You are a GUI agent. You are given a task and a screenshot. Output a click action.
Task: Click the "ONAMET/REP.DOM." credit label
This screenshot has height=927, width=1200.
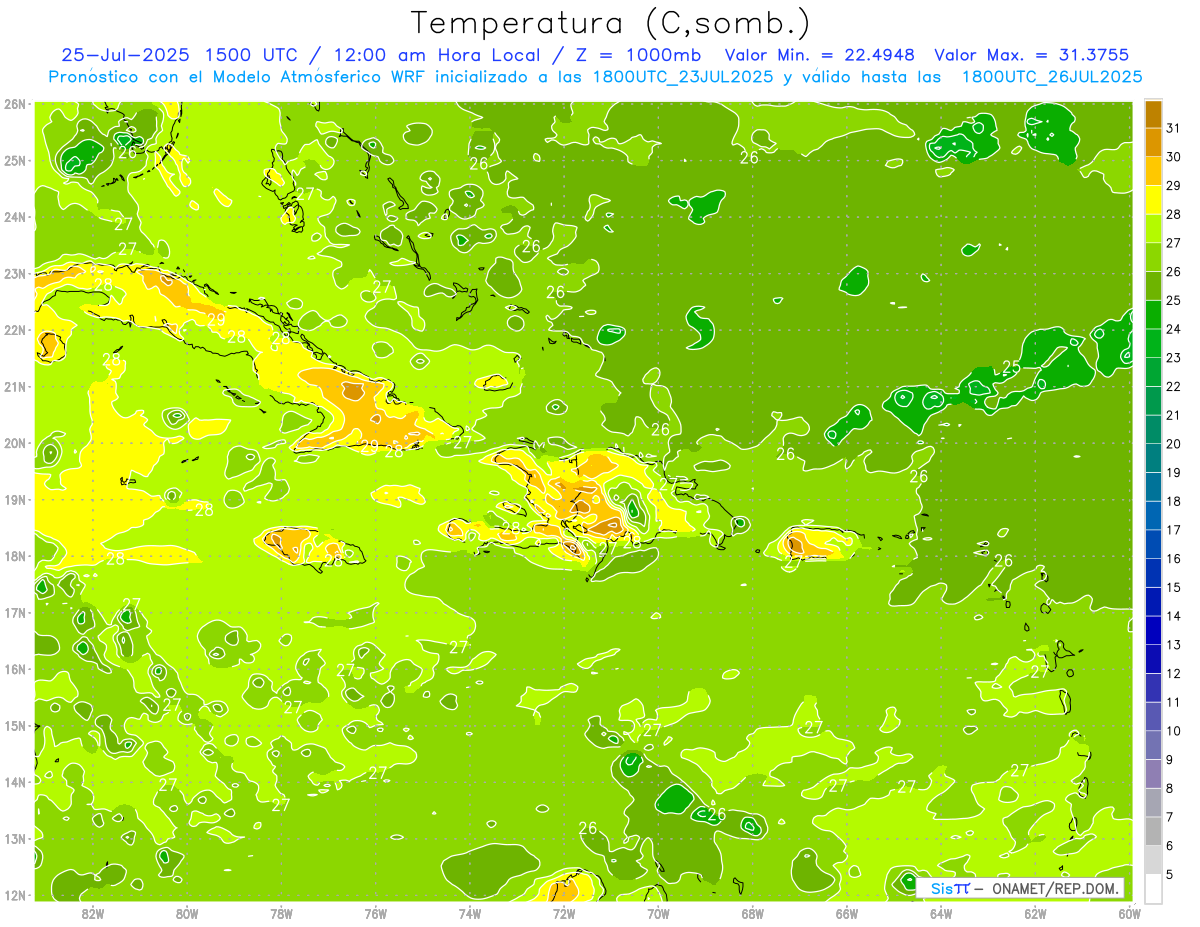click(1054, 888)
